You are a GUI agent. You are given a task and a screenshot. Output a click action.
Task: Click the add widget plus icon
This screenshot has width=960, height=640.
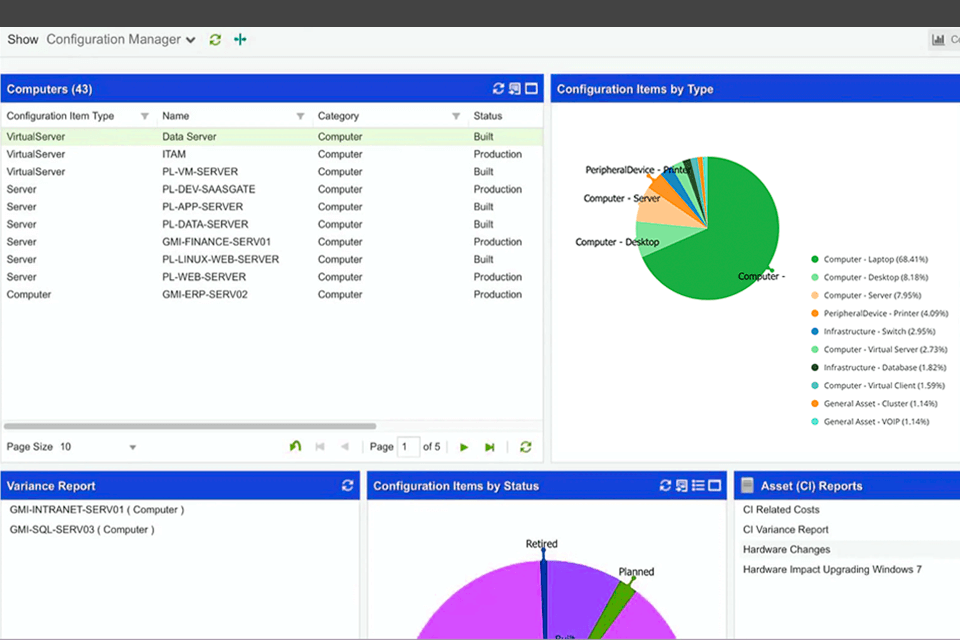coord(239,39)
